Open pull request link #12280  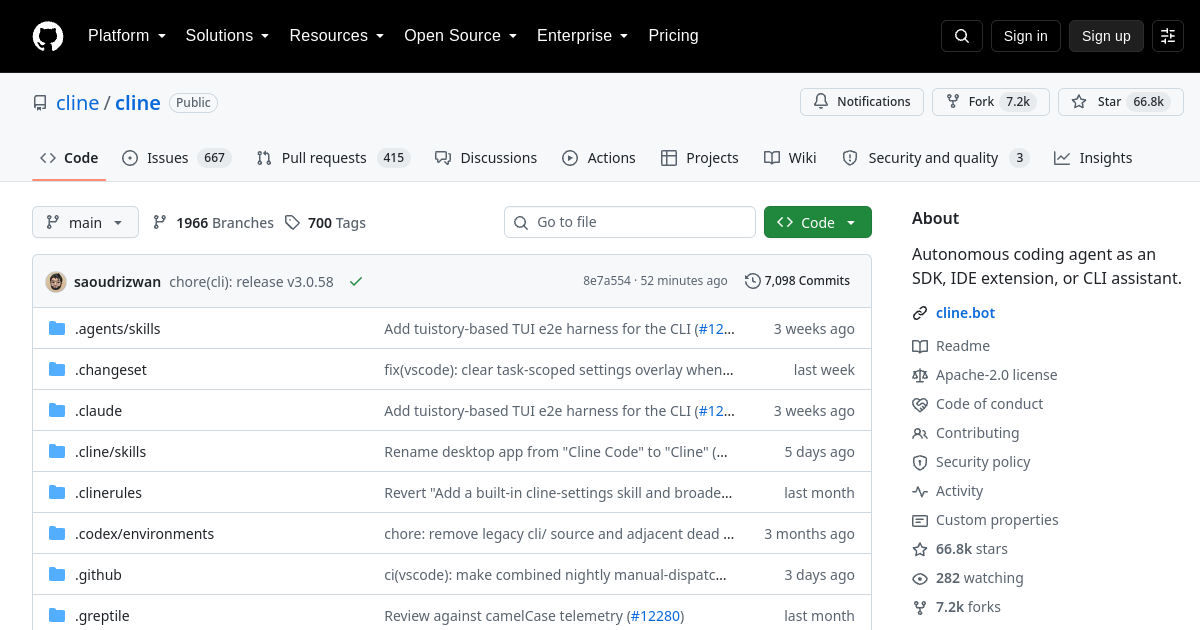point(655,616)
